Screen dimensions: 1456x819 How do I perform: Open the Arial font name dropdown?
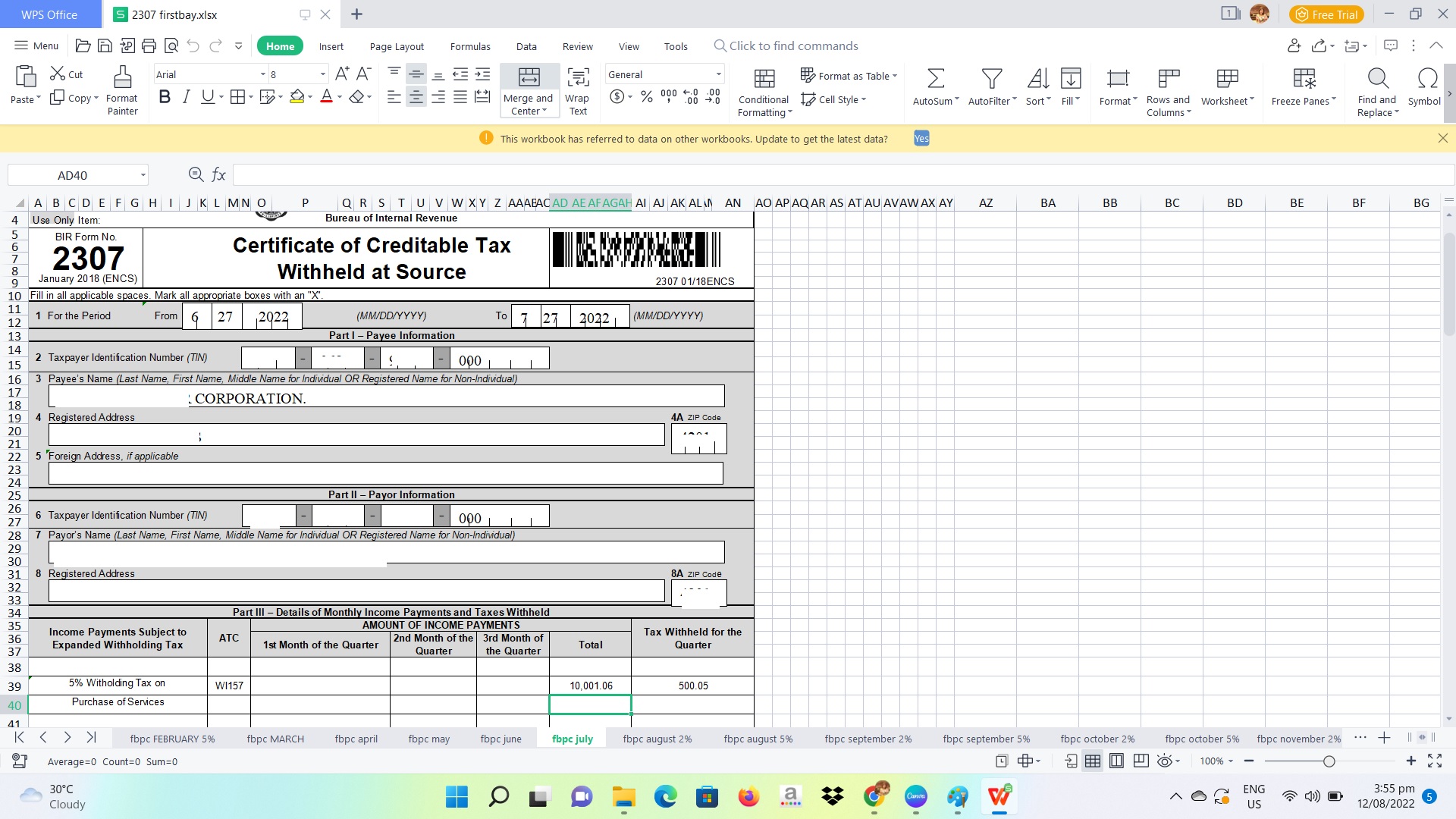[x=263, y=74]
